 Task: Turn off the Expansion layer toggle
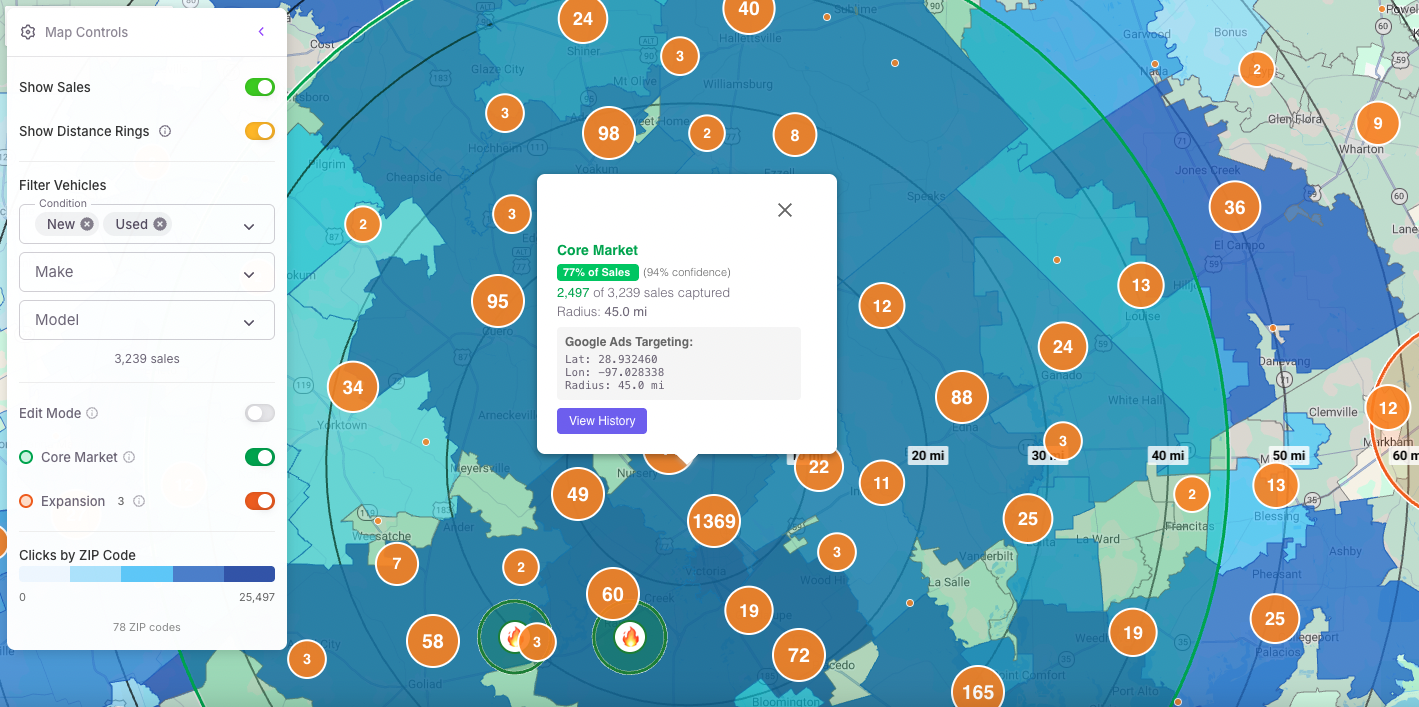tap(259, 501)
